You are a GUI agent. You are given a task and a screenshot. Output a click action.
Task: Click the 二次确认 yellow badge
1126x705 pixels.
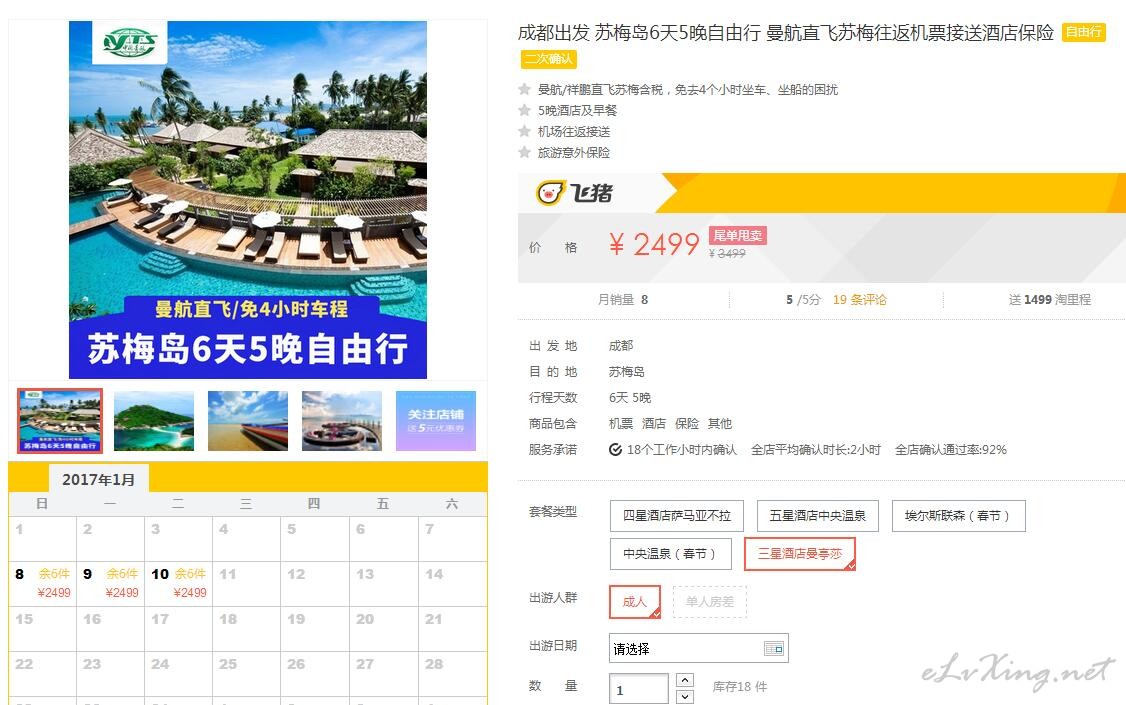click(549, 58)
